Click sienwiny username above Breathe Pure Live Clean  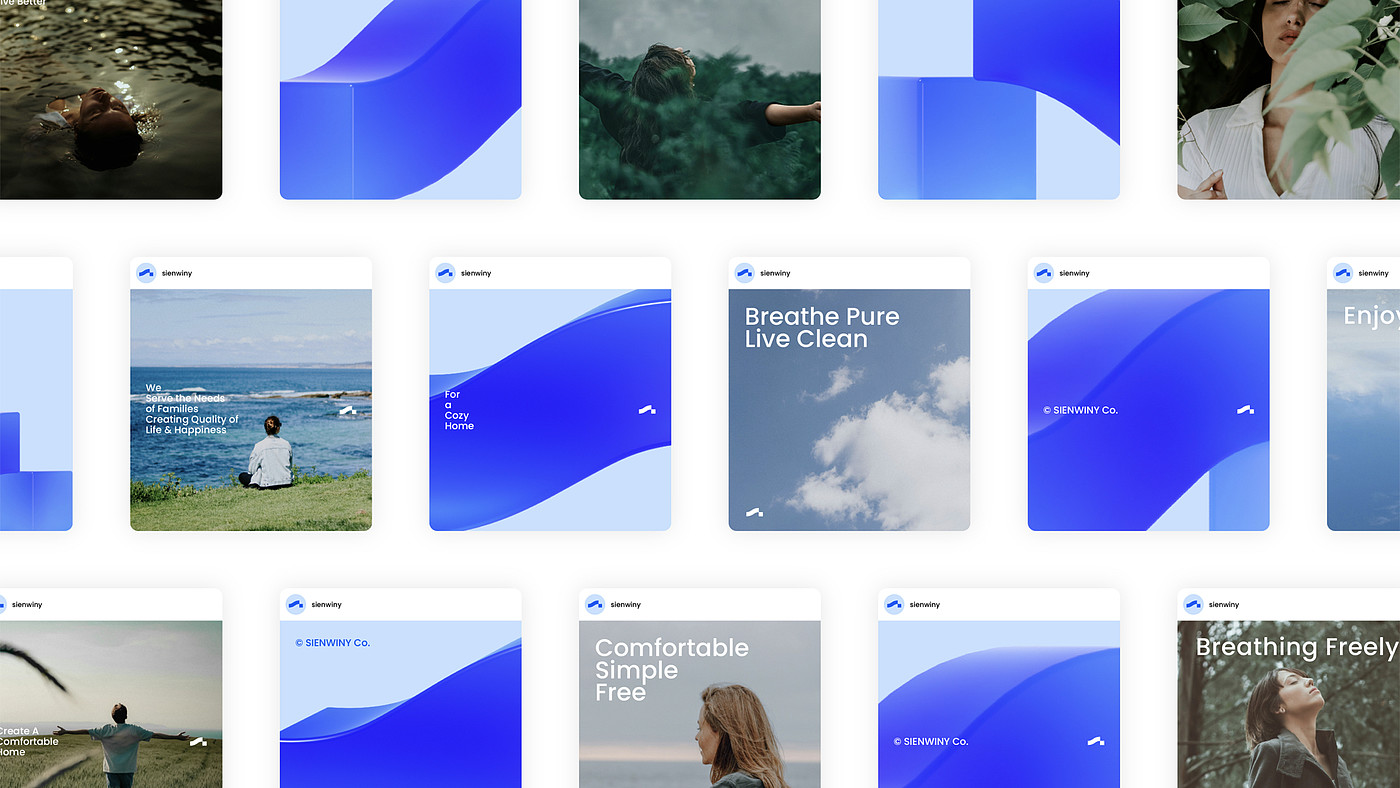775,273
